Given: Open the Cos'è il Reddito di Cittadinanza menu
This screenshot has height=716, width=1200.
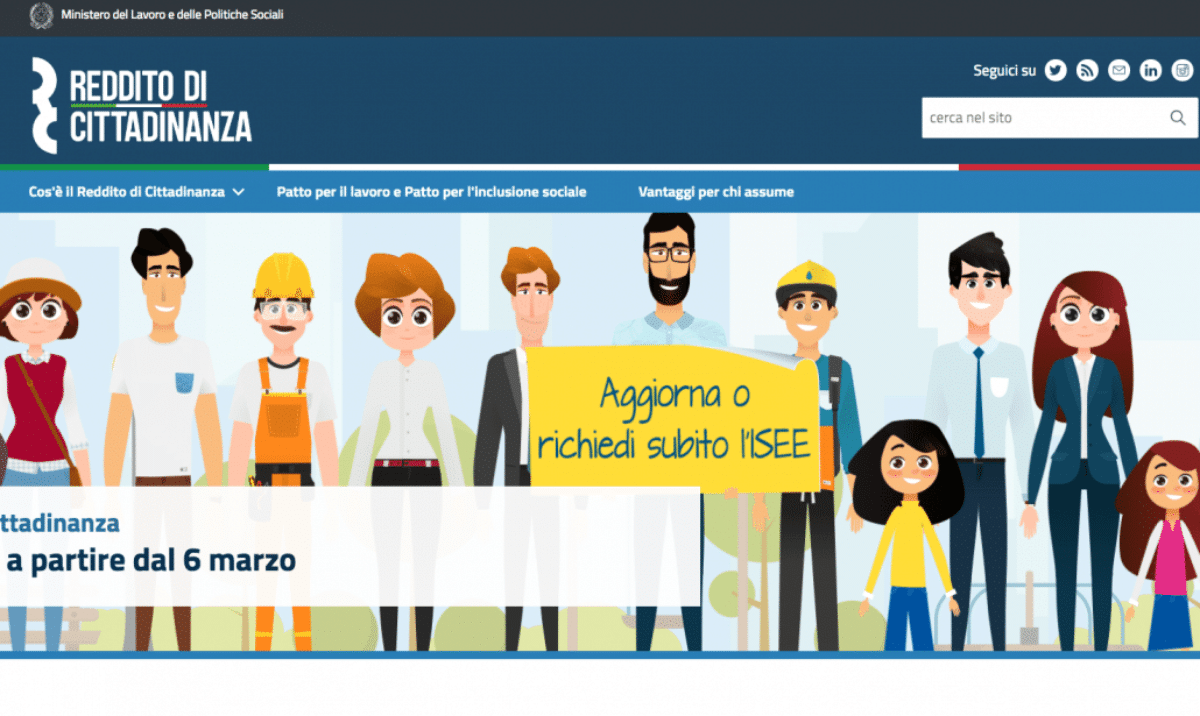Looking at the screenshot, I should pyautogui.click(x=127, y=192).
